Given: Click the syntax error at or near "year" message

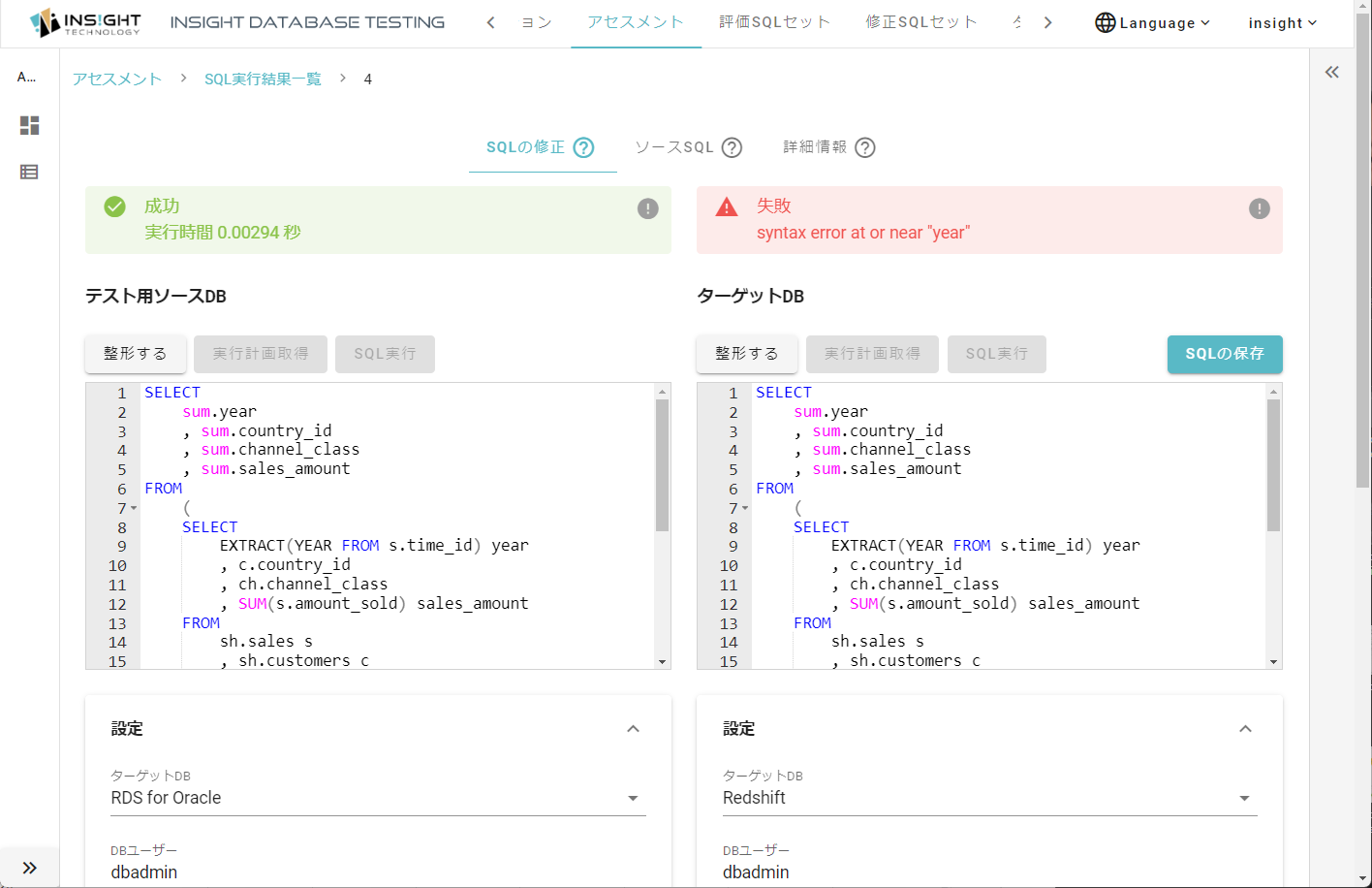Looking at the screenshot, I should pos(863,233).
